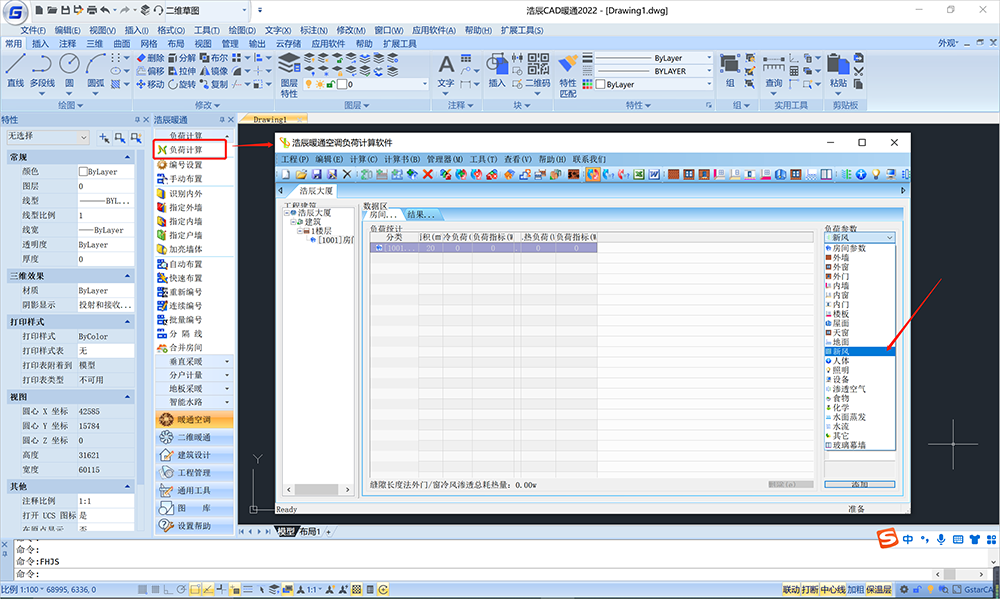Expand the 垂直采暖 submenu

[x=193, y=362]
